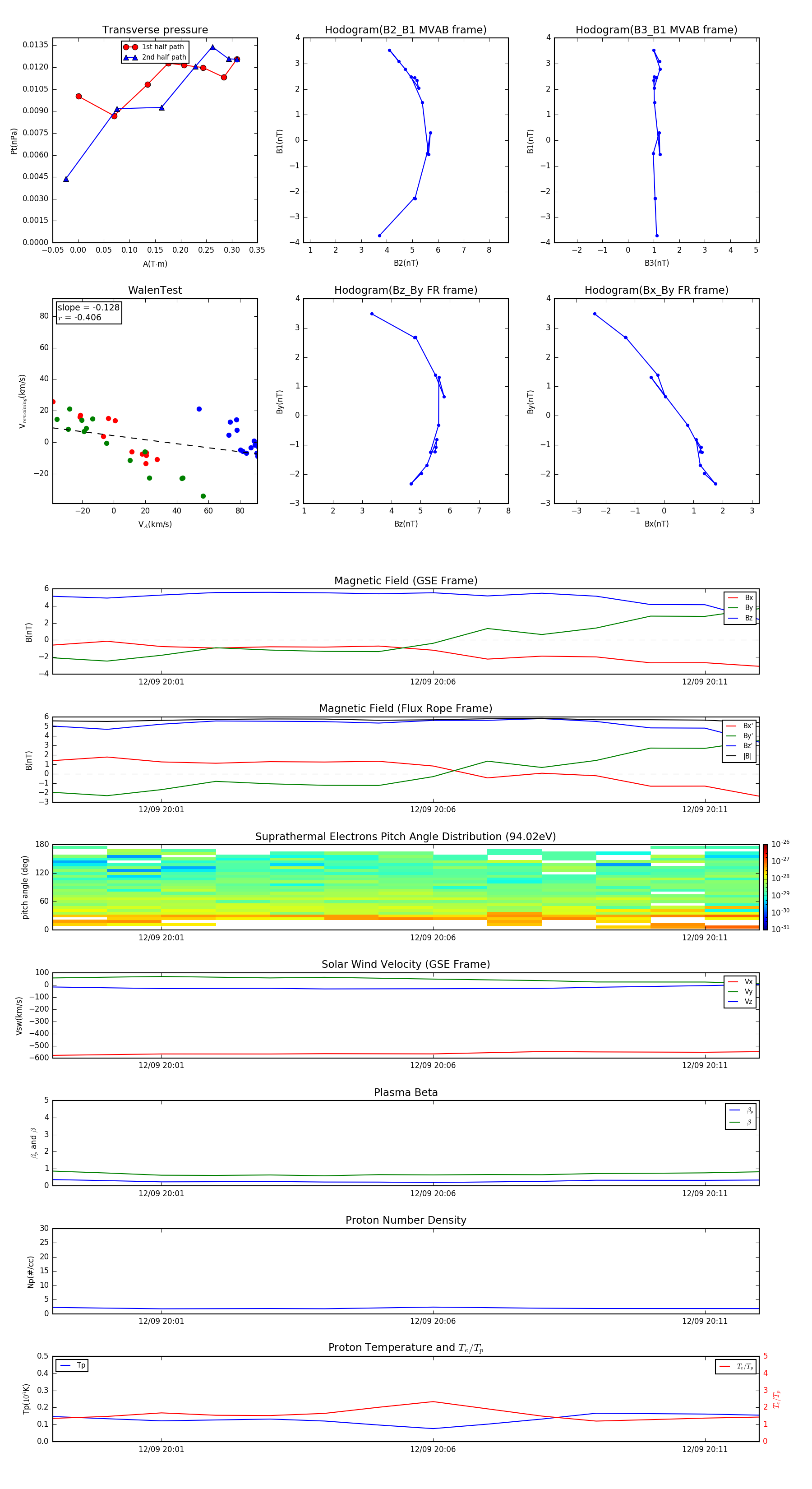812x1489 pixels.
Task: Click the 'Magnetic Field (GSE Frame)' title
Action: [x=406, y=581]
